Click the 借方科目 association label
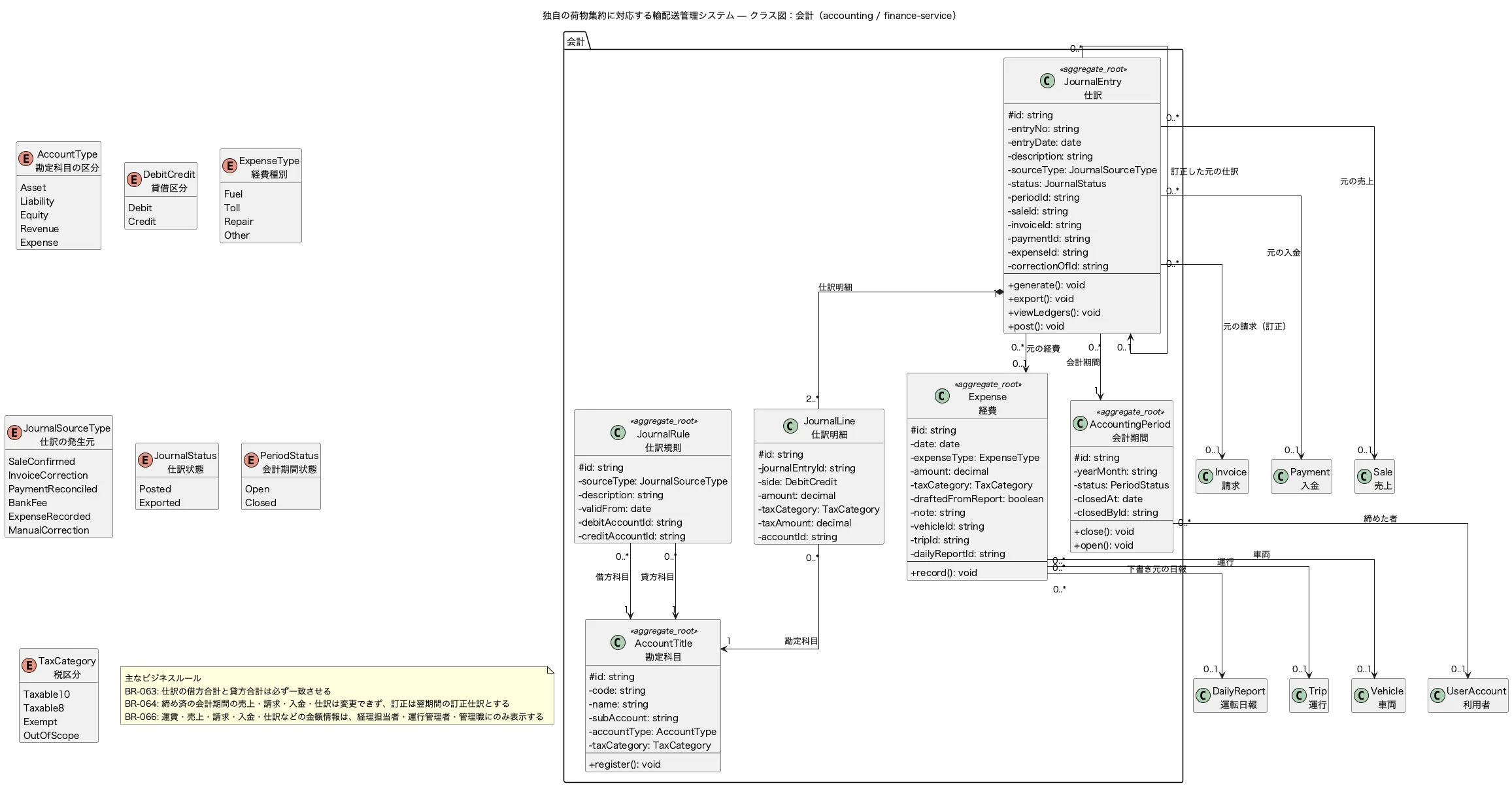Viewport: 1512px width, 786px height. [612, 577]
